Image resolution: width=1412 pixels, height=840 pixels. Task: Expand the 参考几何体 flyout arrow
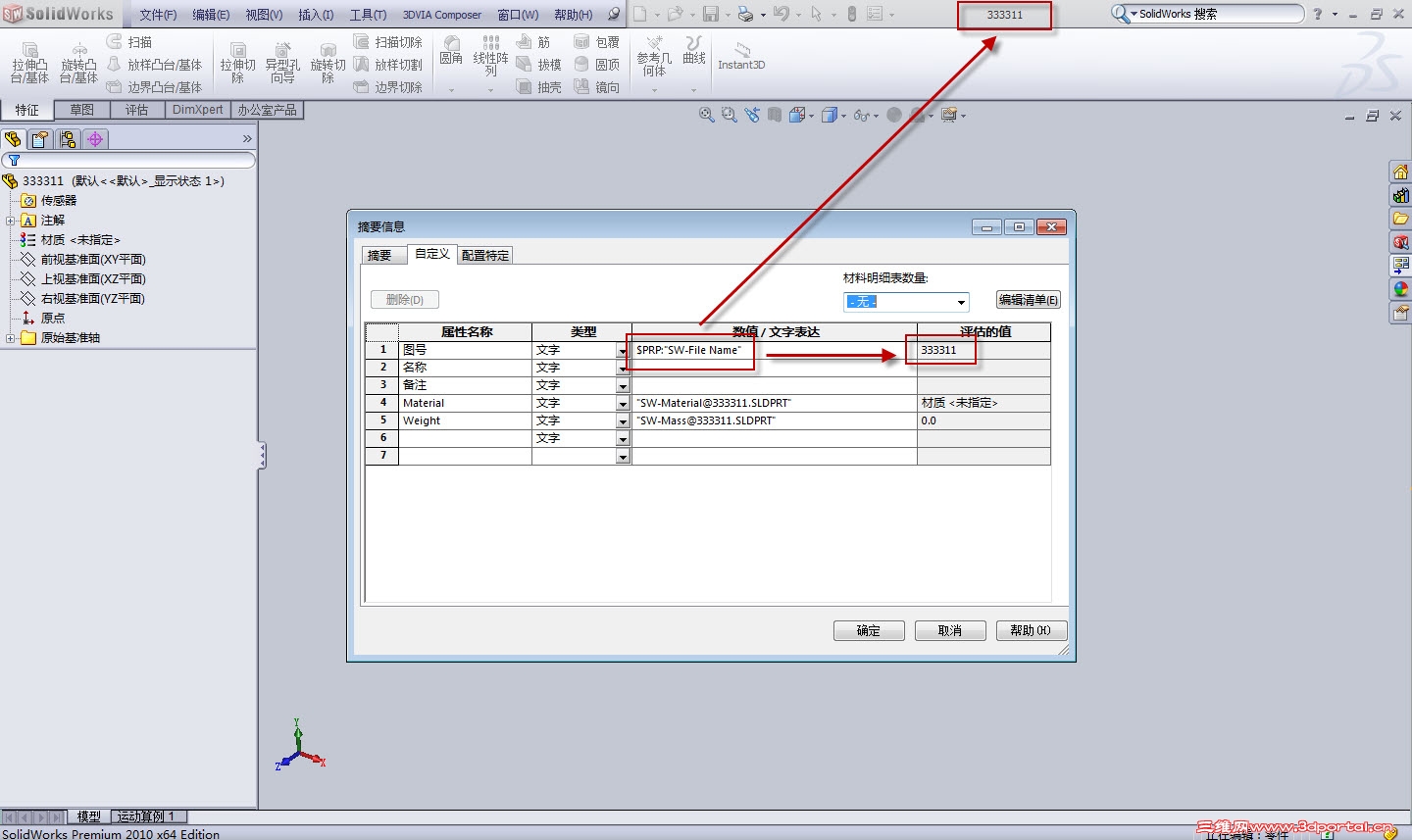[654, 90]
